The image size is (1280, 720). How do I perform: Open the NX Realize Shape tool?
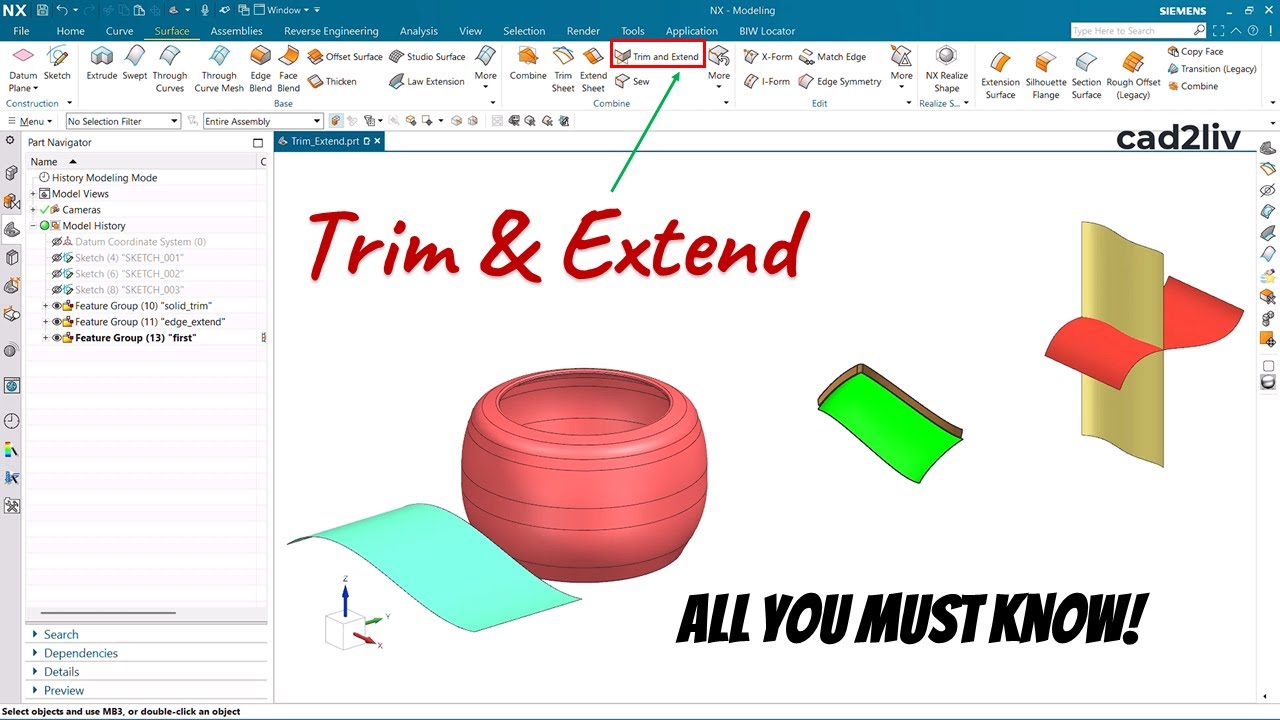946,69
